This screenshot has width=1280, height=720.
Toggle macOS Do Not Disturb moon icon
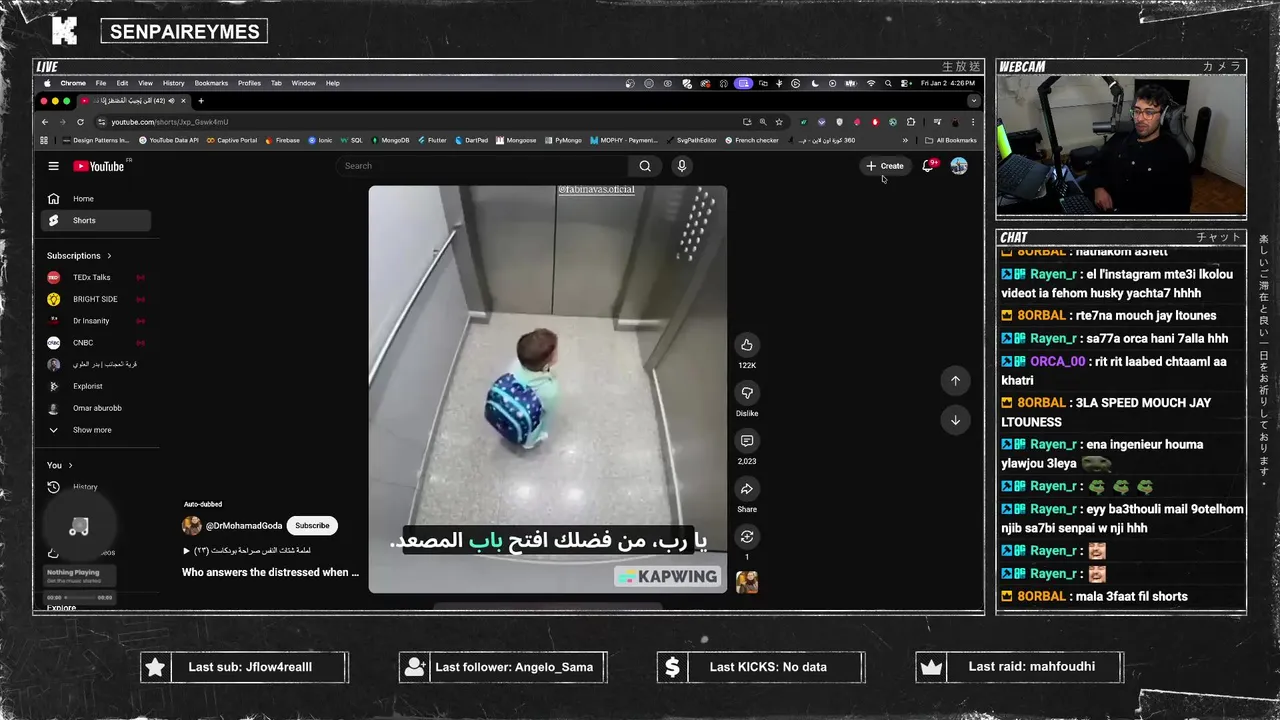click(815, 83)
